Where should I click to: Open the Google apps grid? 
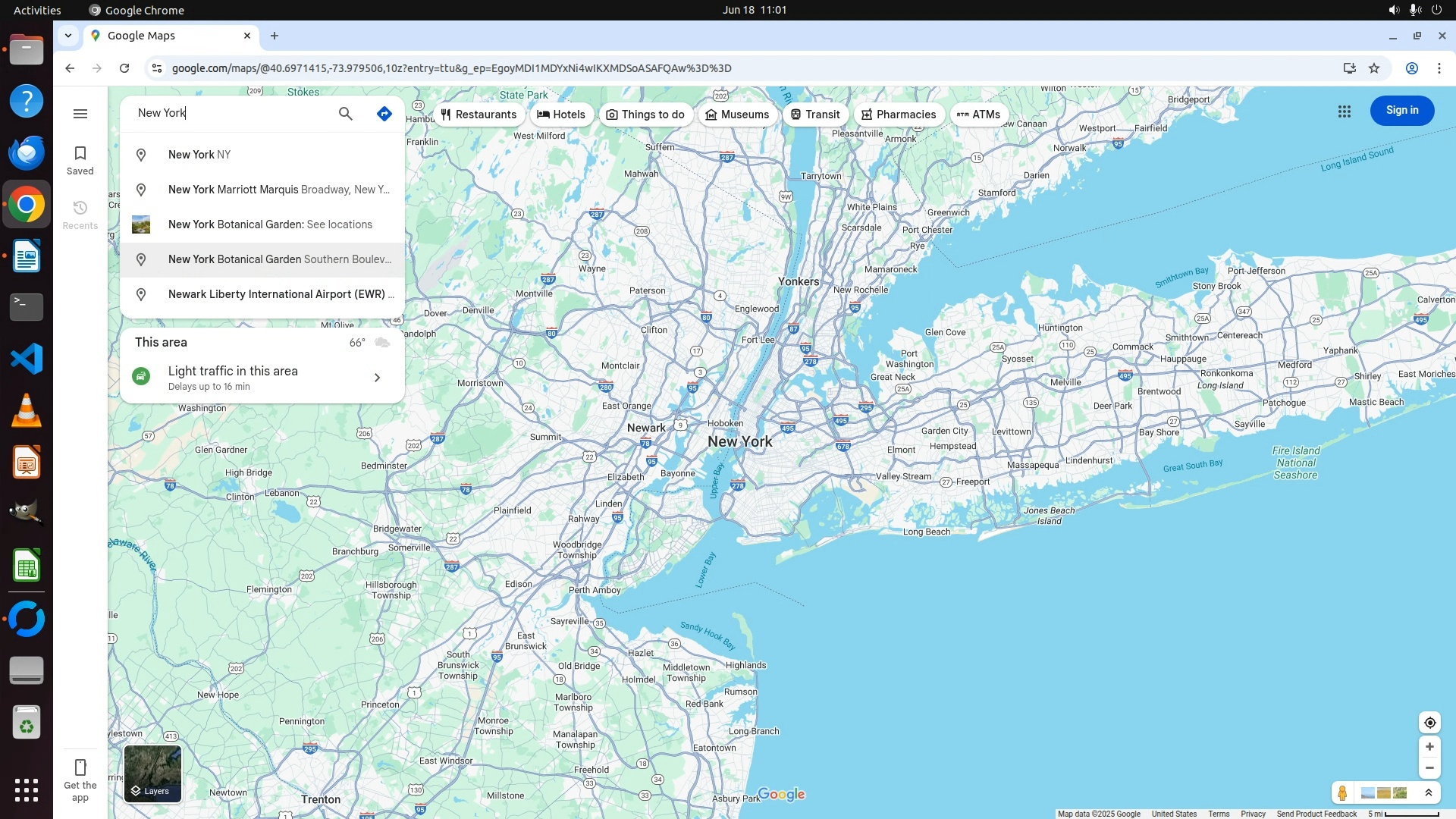click(x=1344, y=111)
